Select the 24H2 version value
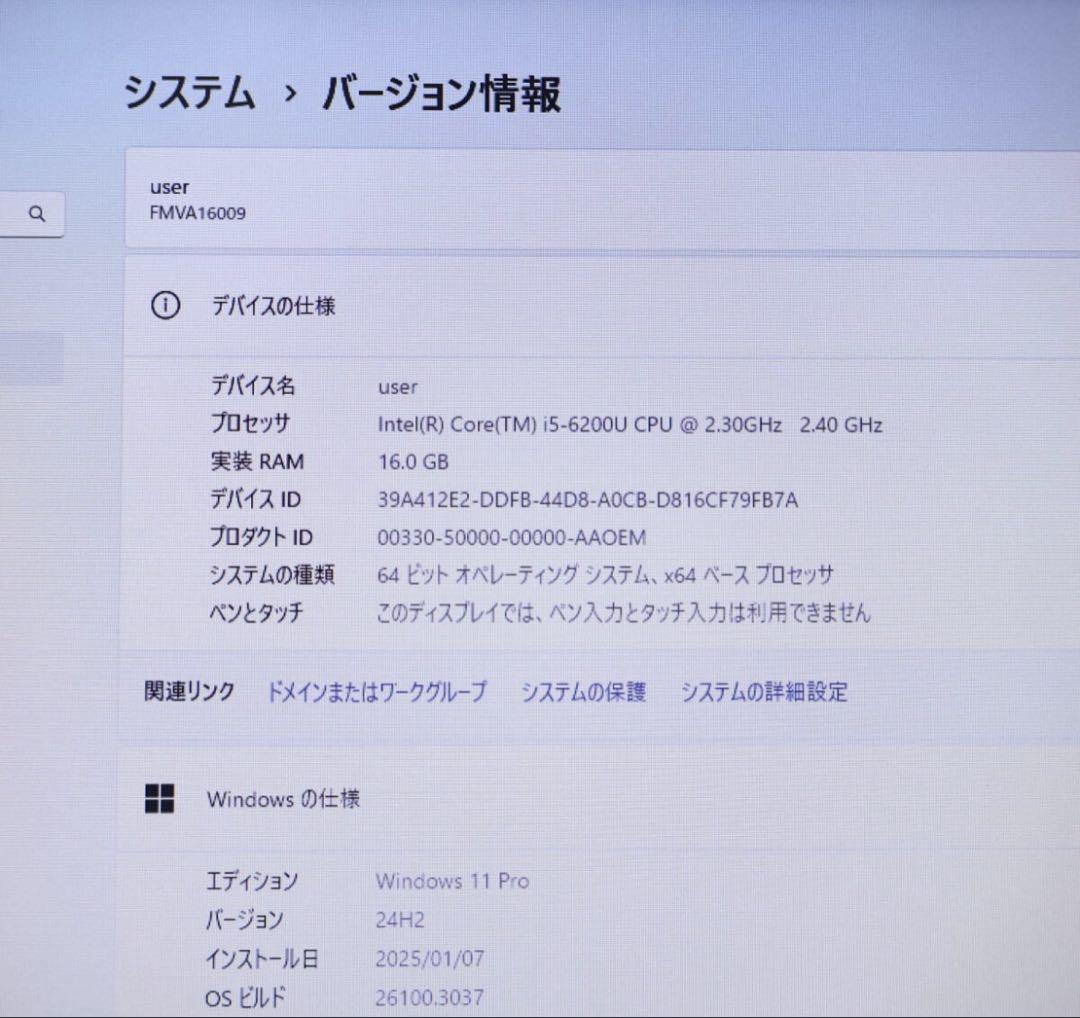This screenshot has height=1018, width=1080. (x=400, y=920)
